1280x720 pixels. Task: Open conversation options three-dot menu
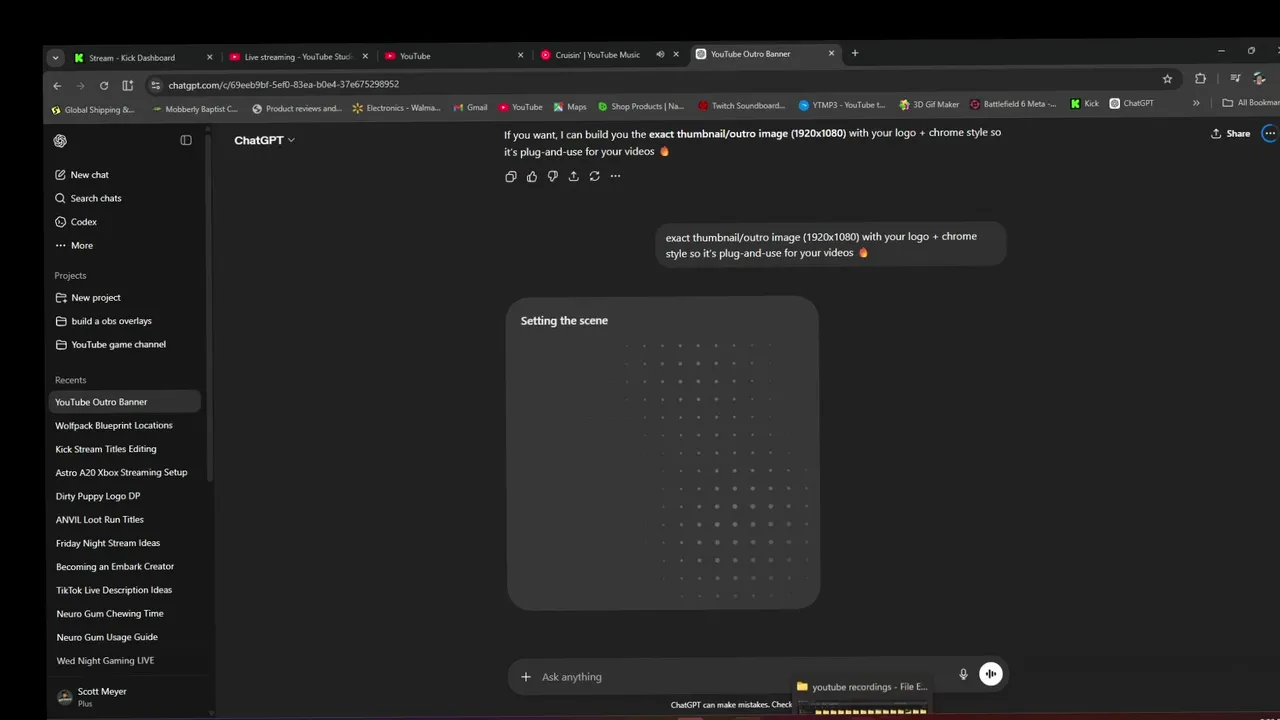pyautogui.click(x=1269, y=133)
